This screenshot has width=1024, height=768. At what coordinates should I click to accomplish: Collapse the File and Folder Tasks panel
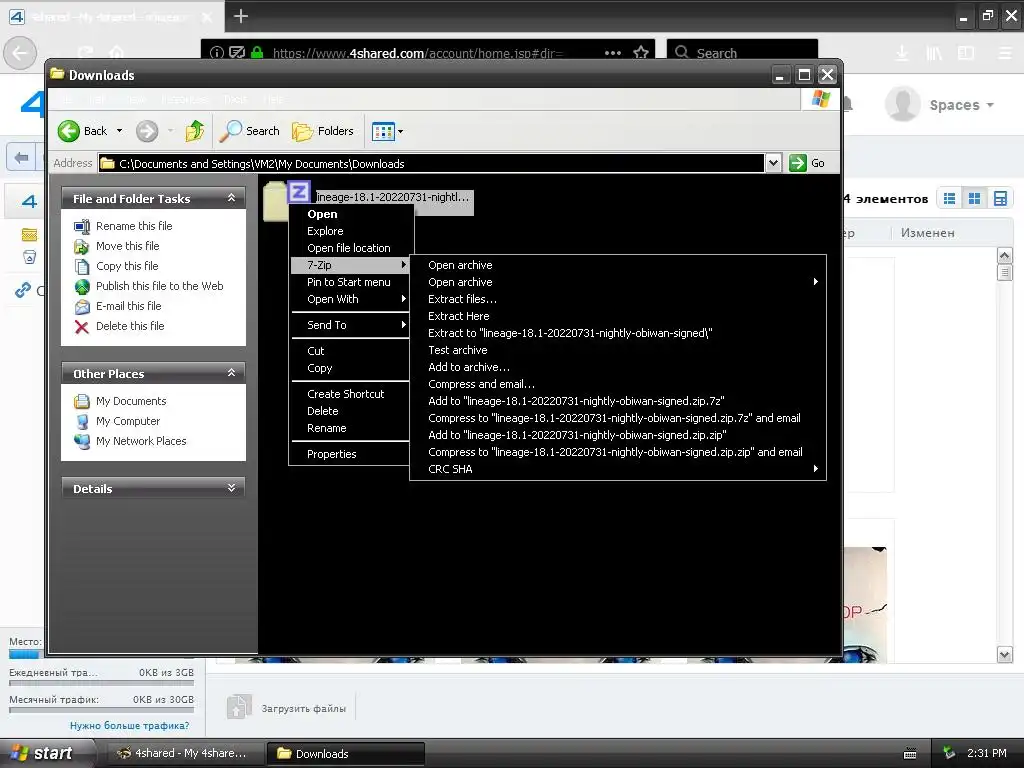click(x=231, y=198)
